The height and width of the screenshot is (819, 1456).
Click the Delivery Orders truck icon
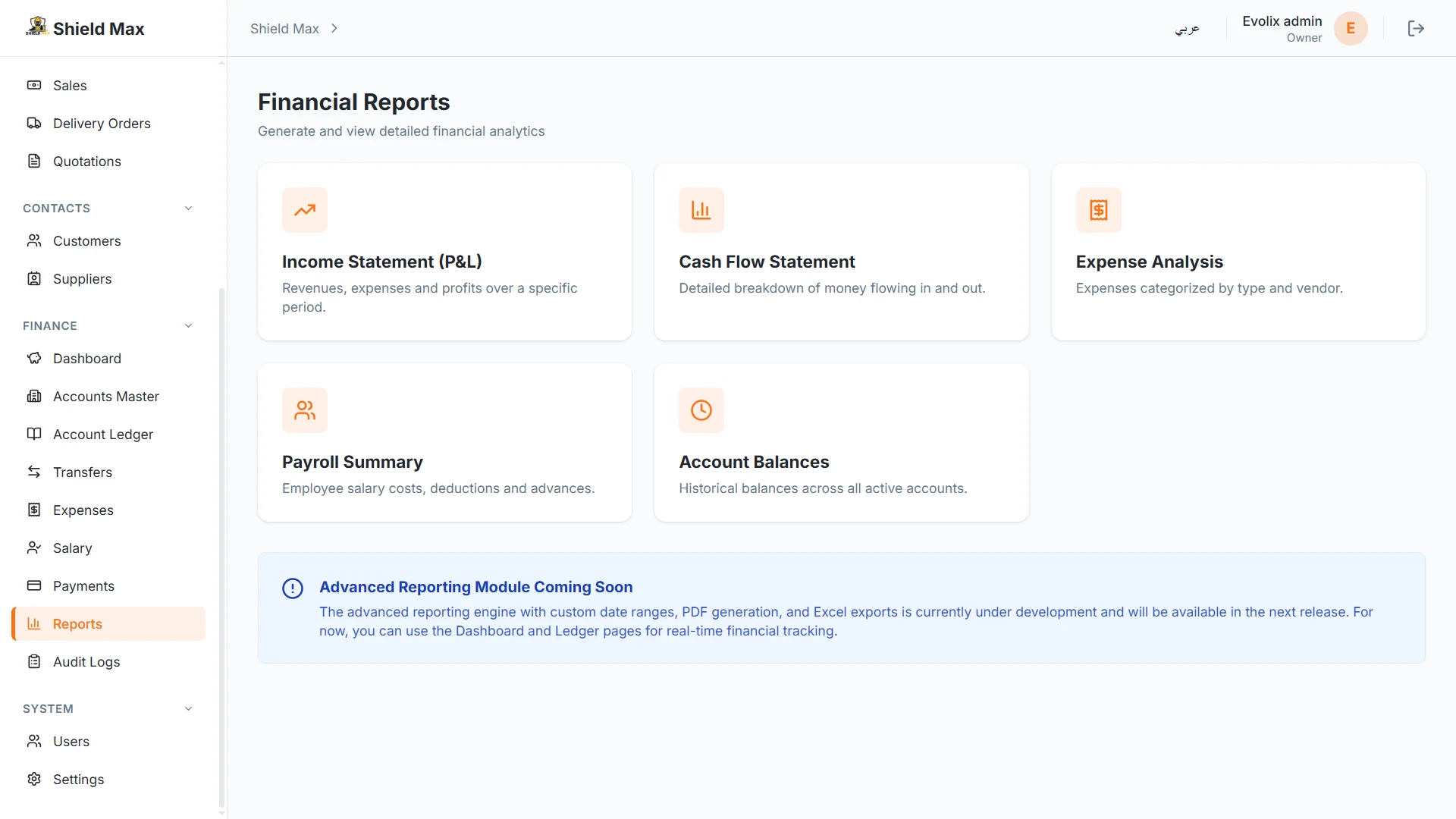coord(34,123)
